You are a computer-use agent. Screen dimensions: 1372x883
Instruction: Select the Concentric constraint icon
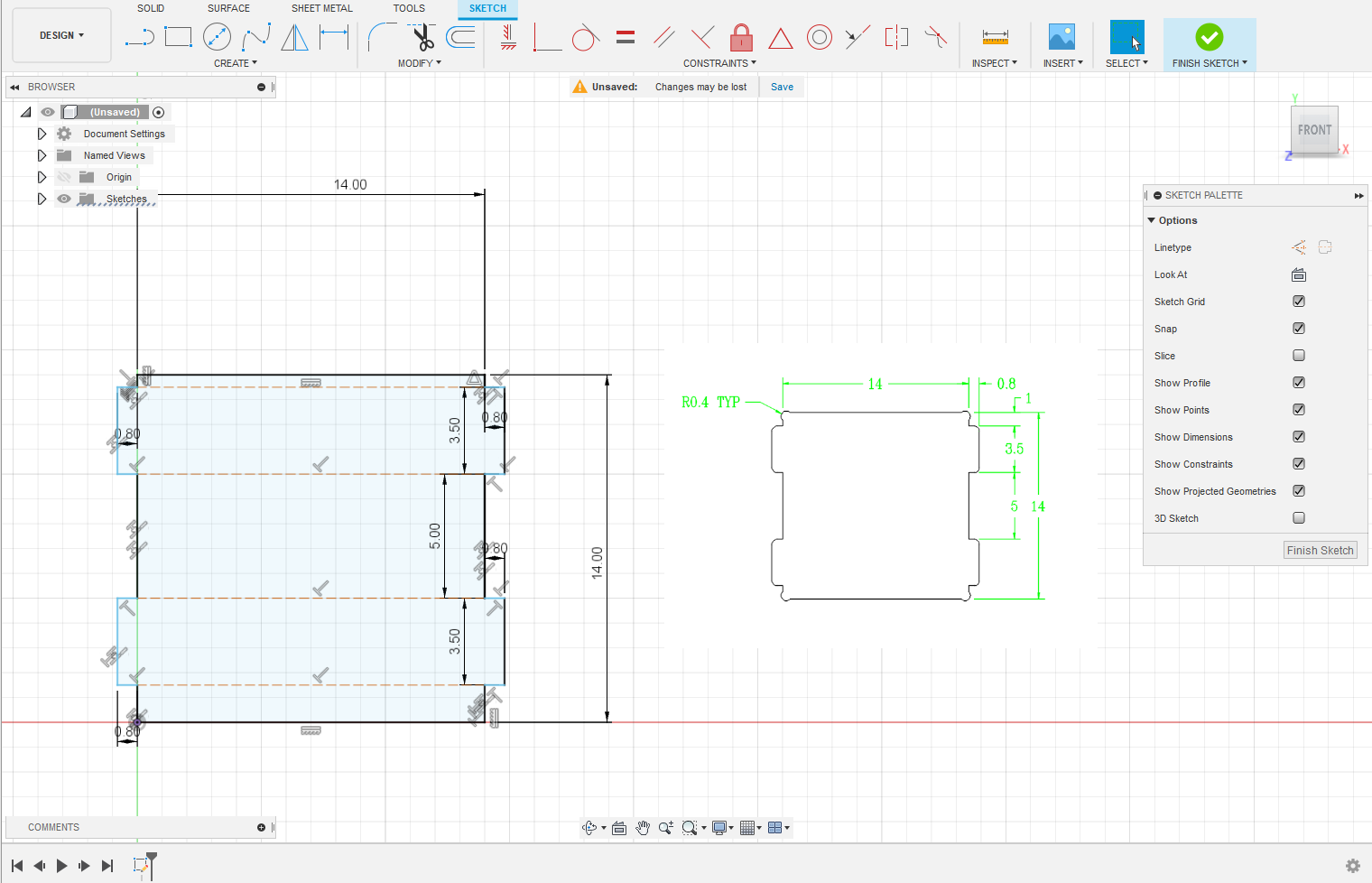click(x=819, y=37)
